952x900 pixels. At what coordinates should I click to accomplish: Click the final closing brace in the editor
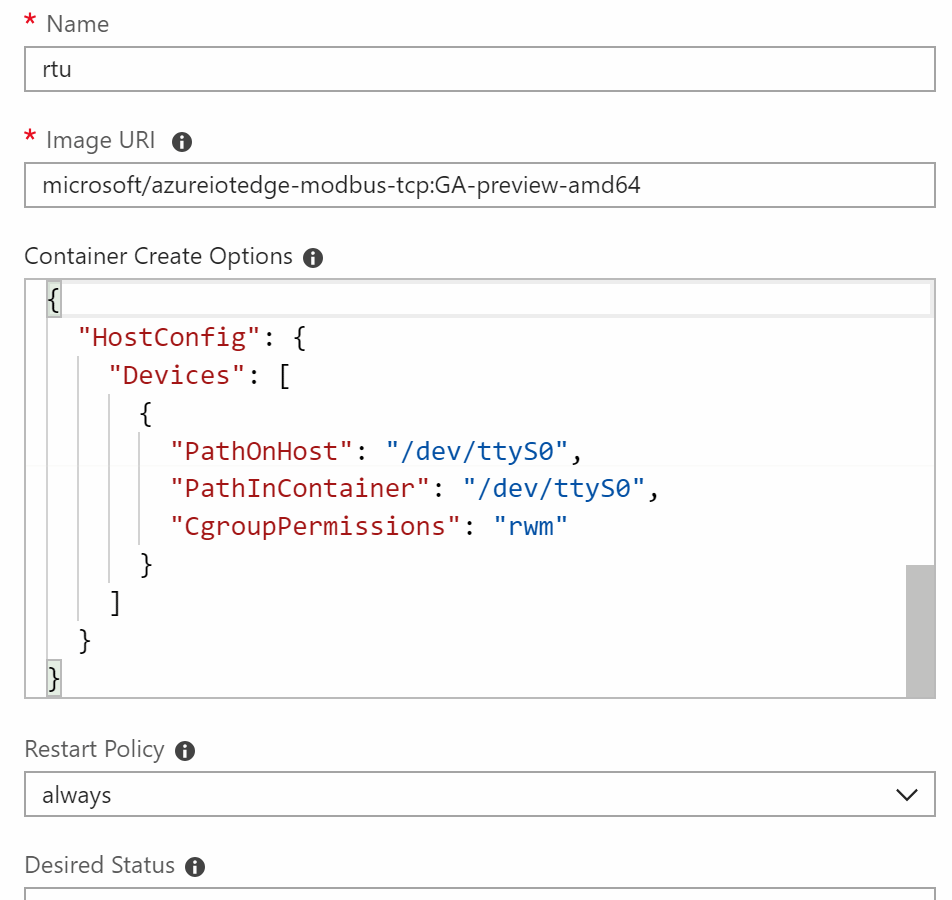point(54,679)
